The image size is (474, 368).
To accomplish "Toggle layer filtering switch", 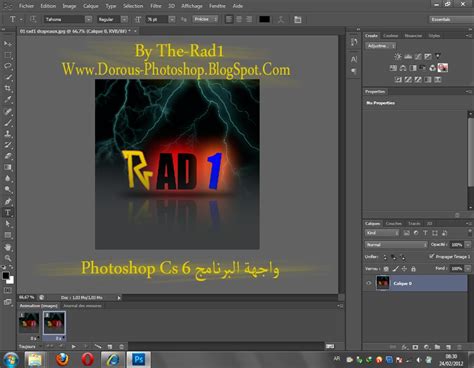I will [470, 232].
